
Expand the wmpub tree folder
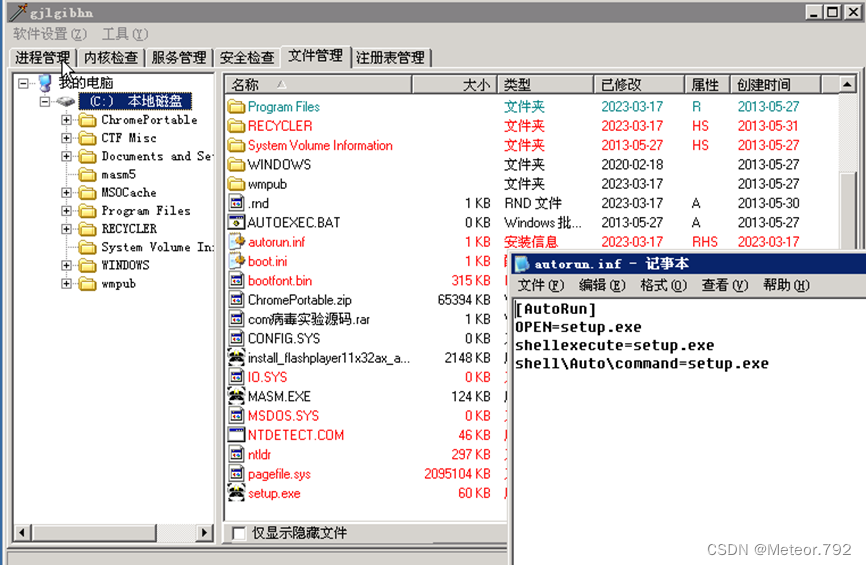coord(66,284)
